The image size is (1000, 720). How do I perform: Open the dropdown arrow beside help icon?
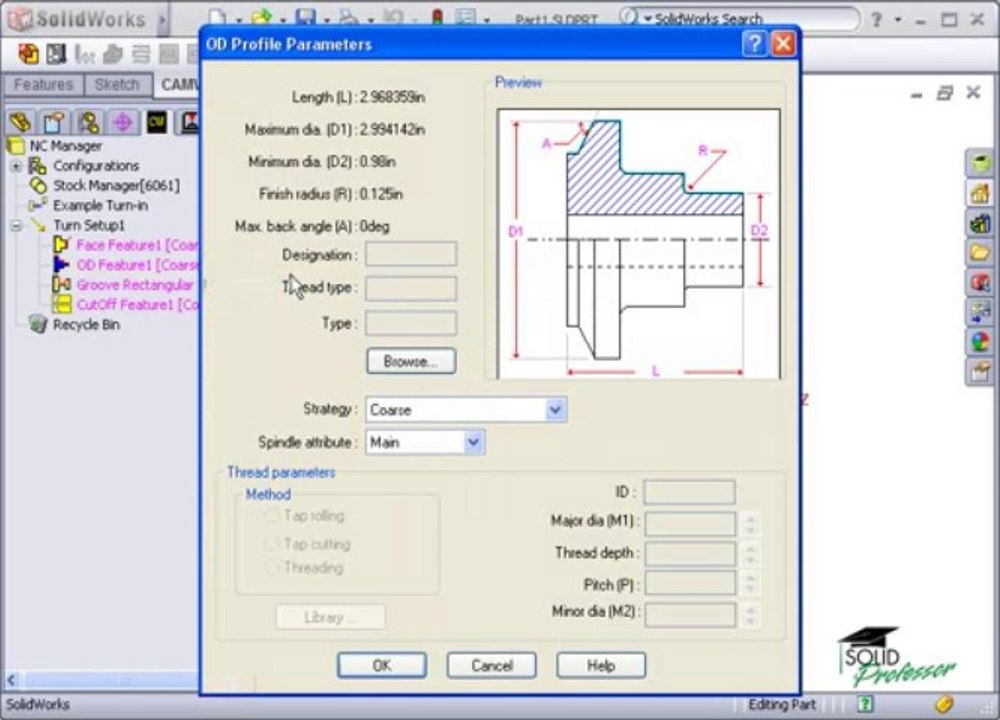898,19
